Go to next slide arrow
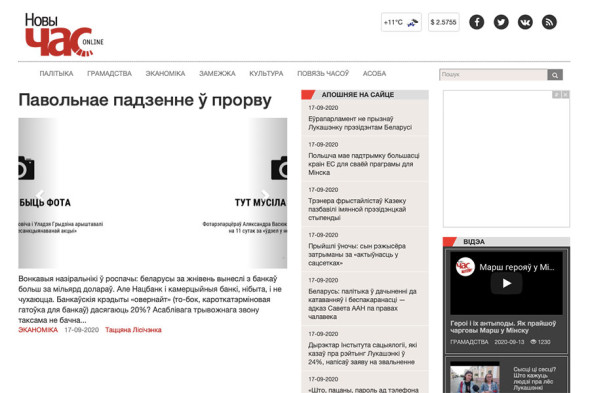Image resolution: width=590 pixels, height=393 pixels. click(x=265, y=195)
